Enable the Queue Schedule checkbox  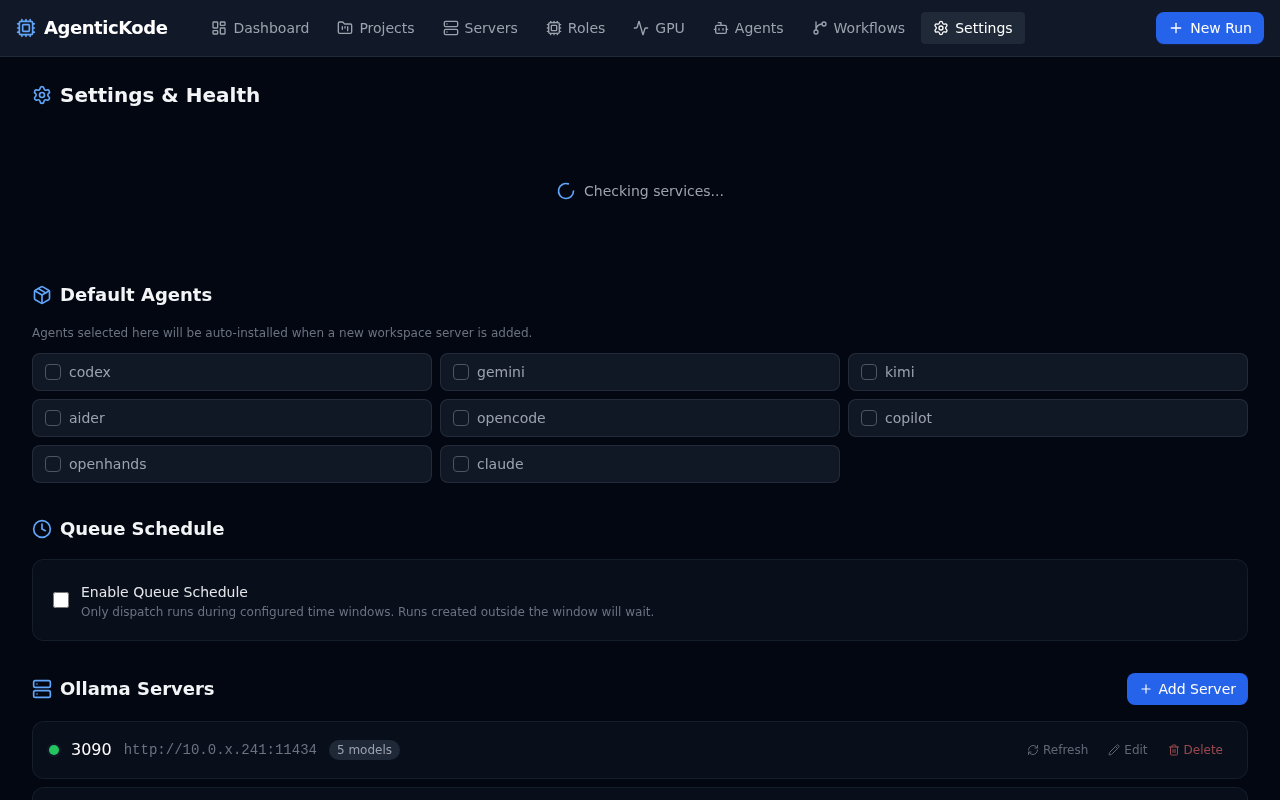(61, 600)
